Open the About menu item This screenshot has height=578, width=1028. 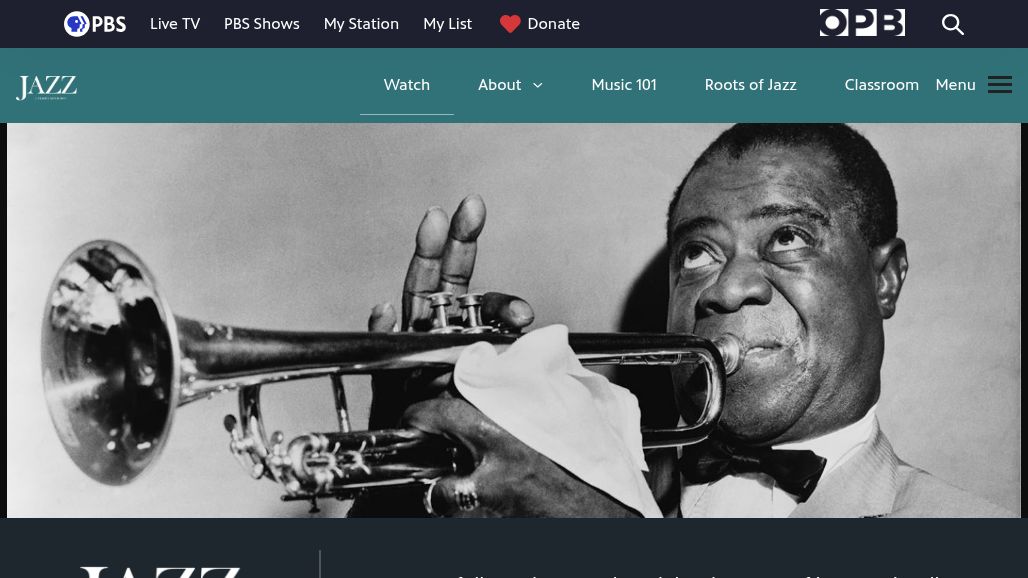500,85
